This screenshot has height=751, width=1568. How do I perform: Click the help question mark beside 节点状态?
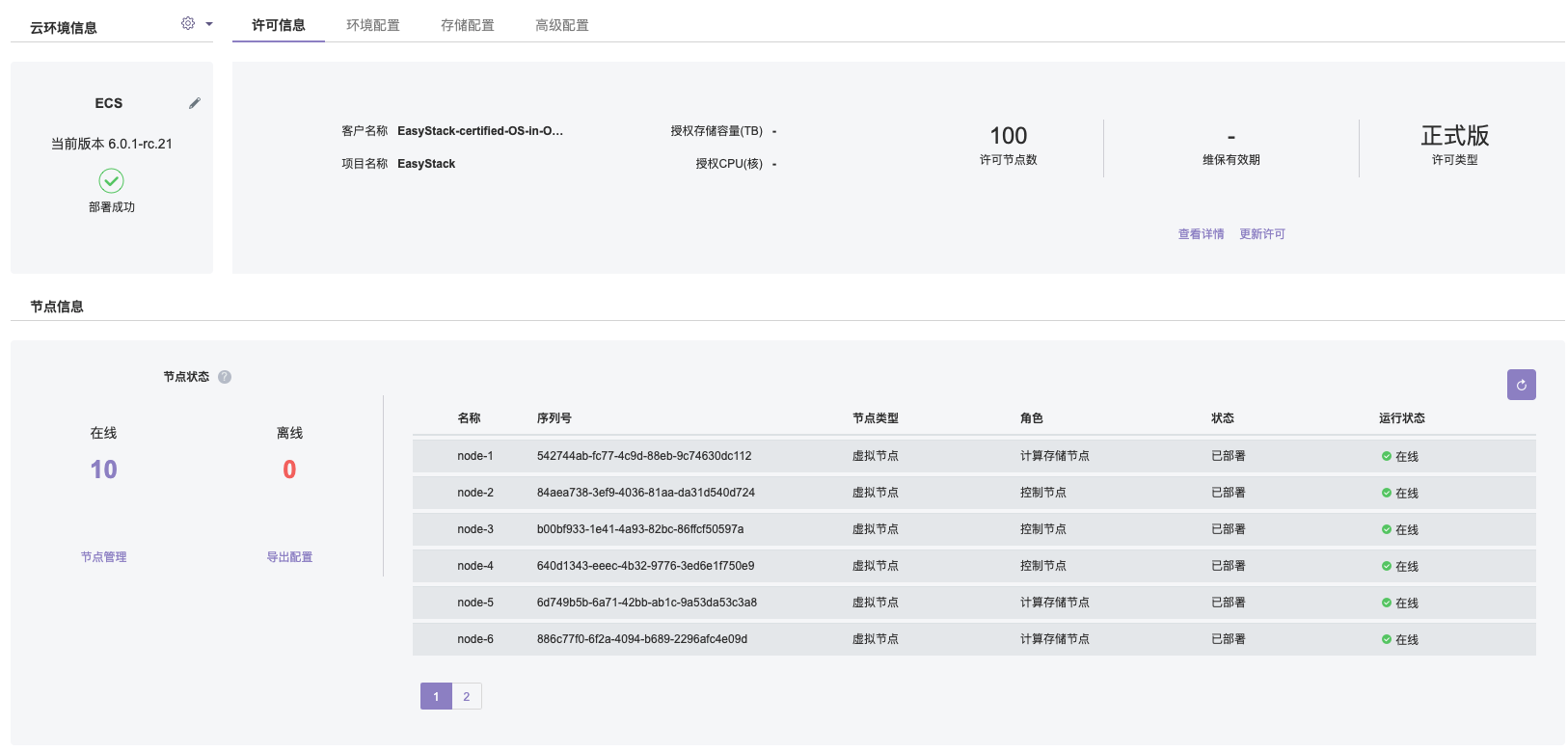[x=225, y=377]
